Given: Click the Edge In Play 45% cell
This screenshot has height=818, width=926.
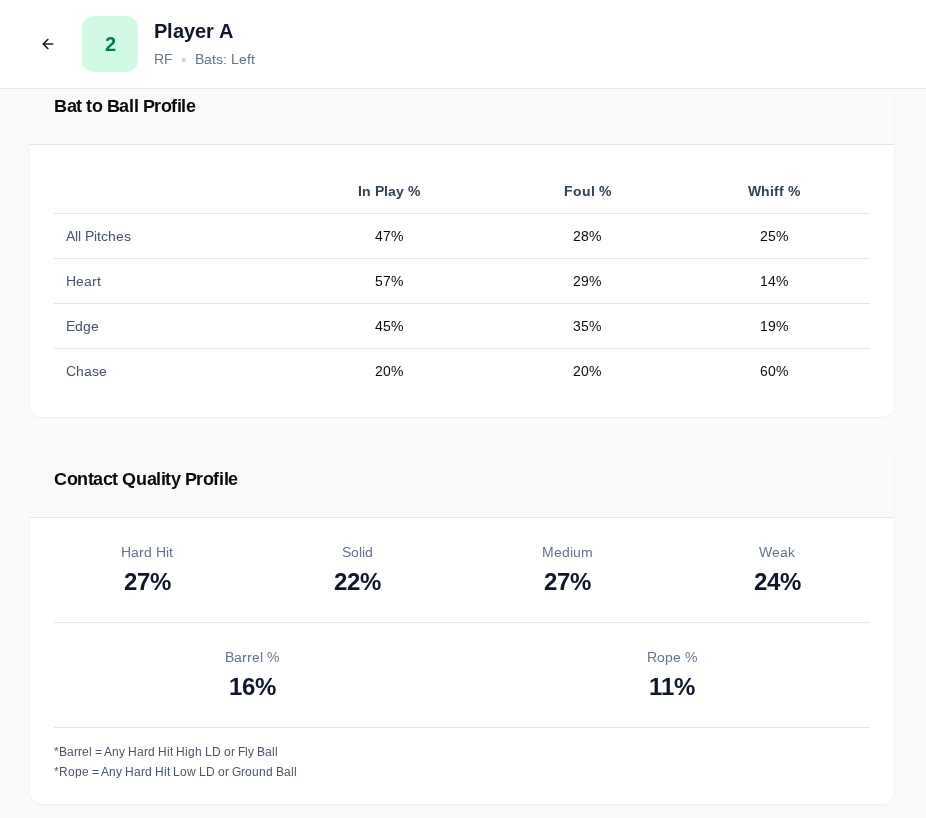Looking at the screenshot, I should pos(389,326).
